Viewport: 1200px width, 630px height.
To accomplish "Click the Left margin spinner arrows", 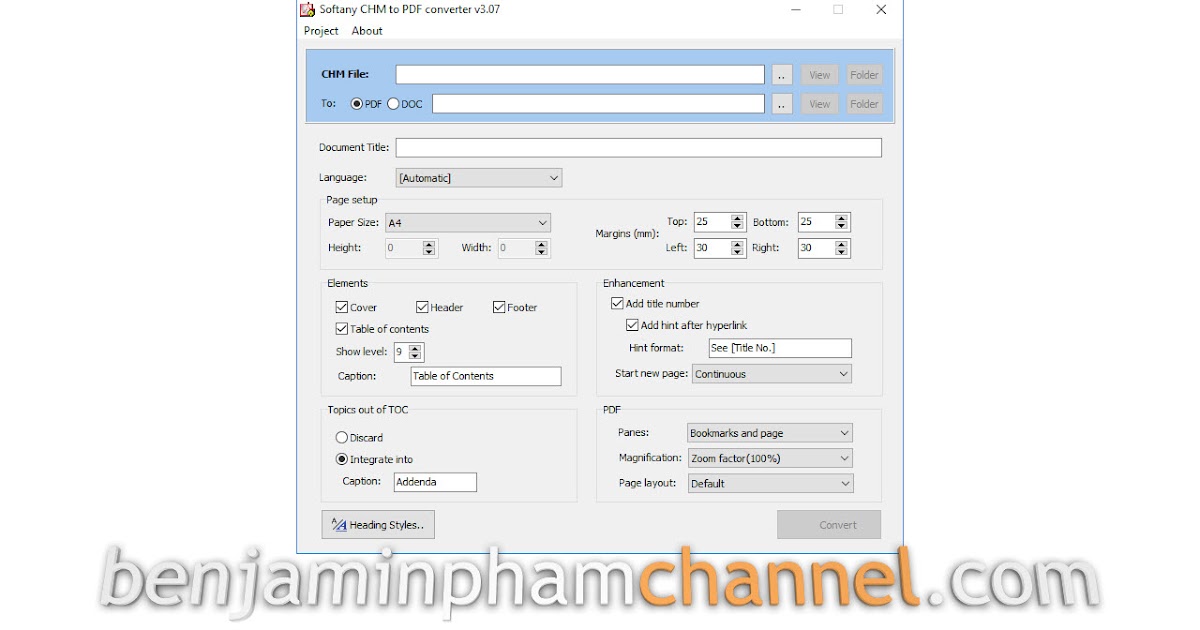I will pos(738,248).
